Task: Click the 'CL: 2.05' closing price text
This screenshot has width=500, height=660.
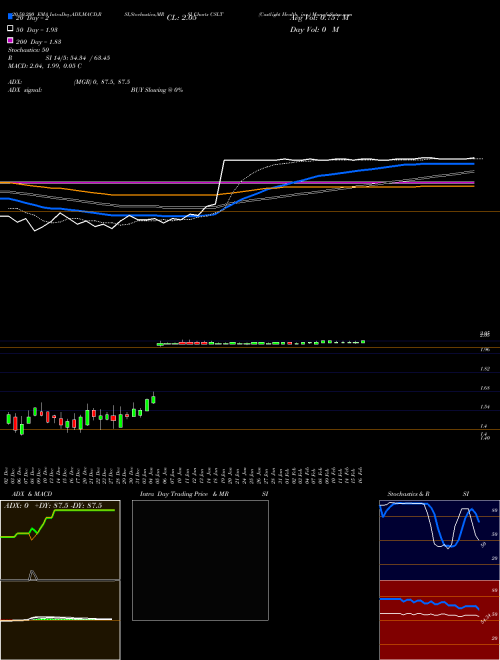Action: point(181,18)
